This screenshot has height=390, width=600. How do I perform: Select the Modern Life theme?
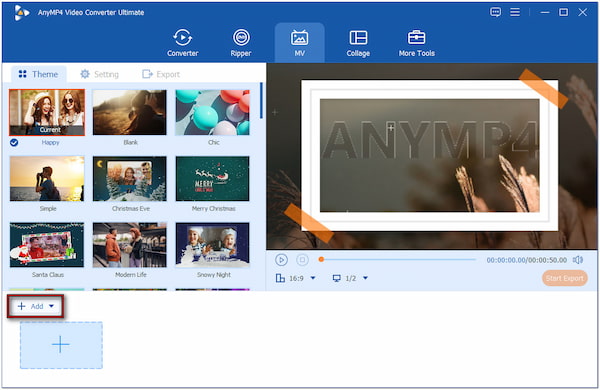(x=130, y=245)
